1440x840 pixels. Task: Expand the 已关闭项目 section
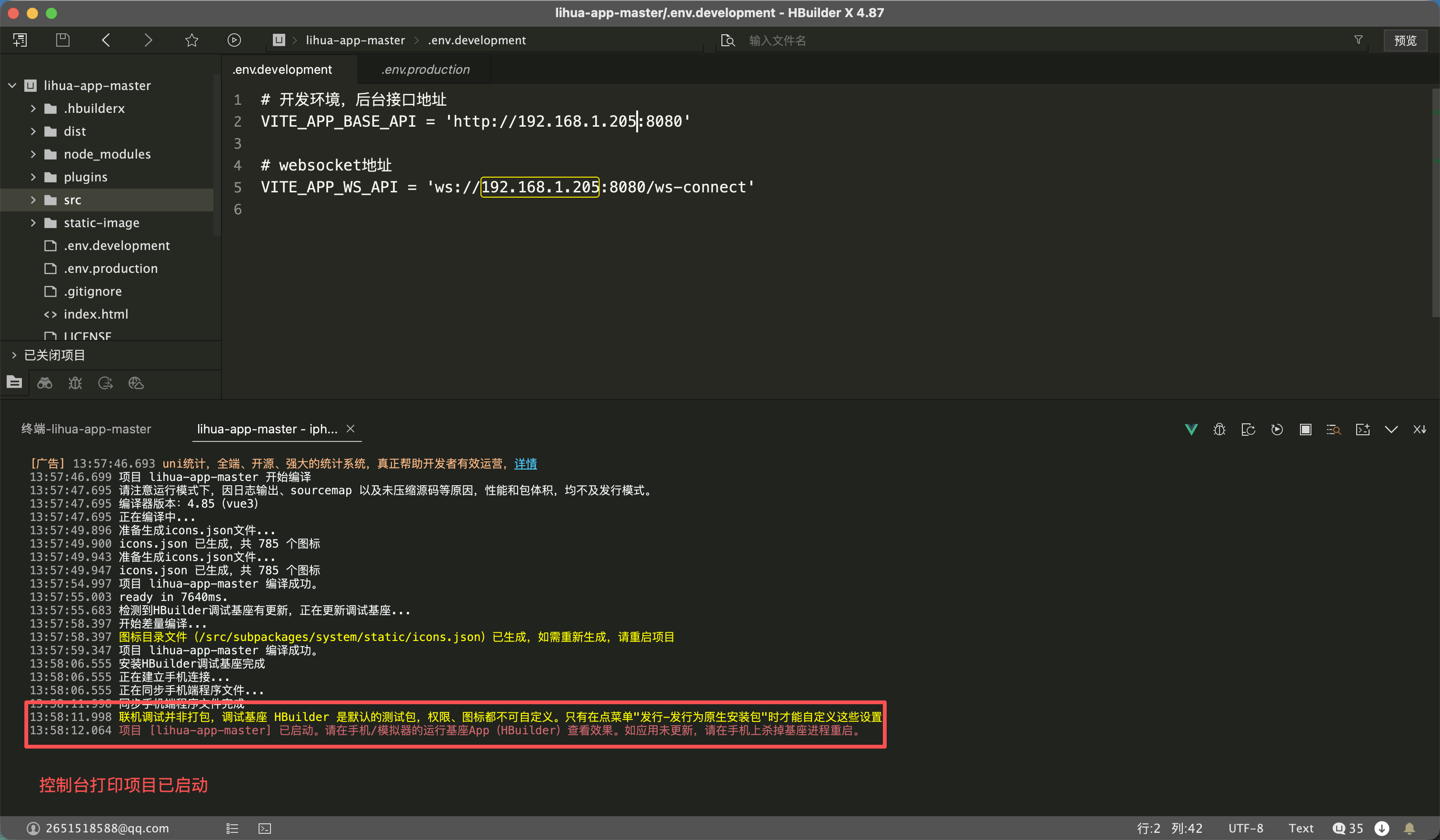coord(14,355)
